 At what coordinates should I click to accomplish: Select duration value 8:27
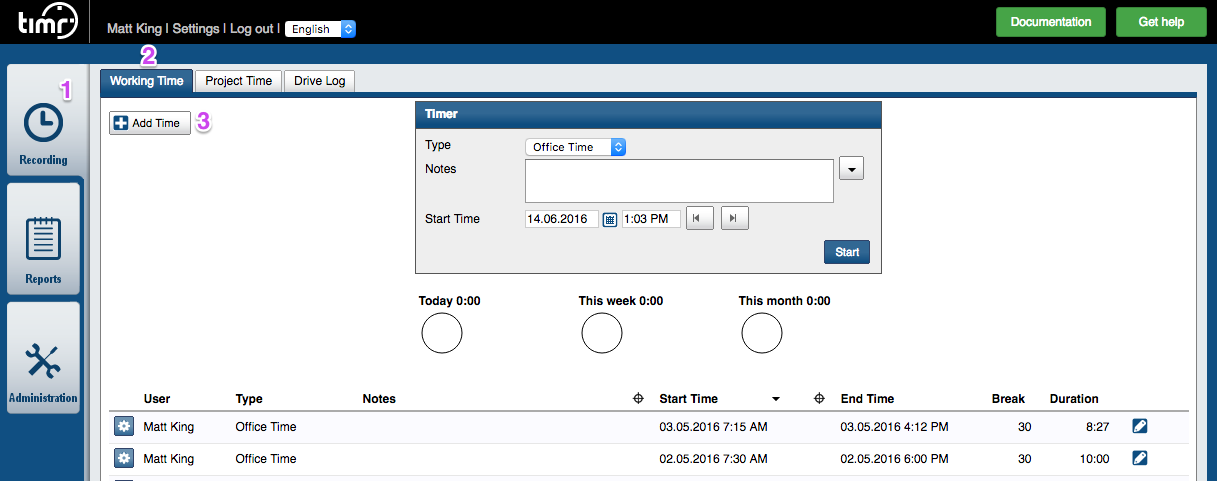pos(1096,427)
